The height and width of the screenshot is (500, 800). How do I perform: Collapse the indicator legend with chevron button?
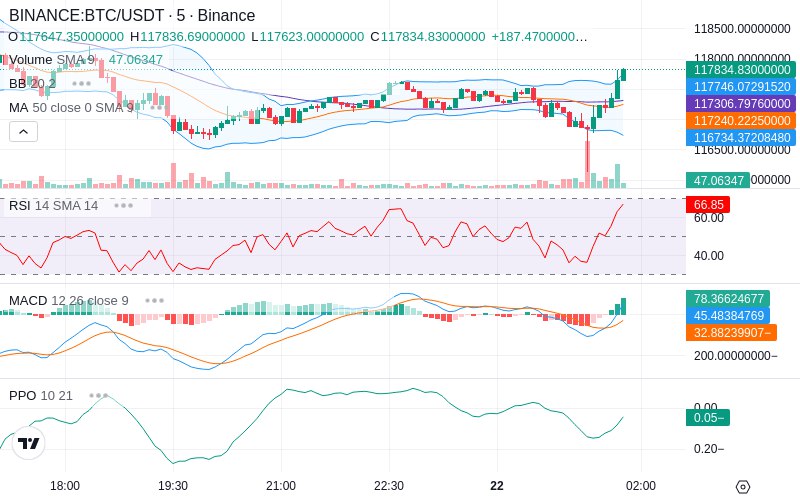pyautogui.click(x=23, y=132)
